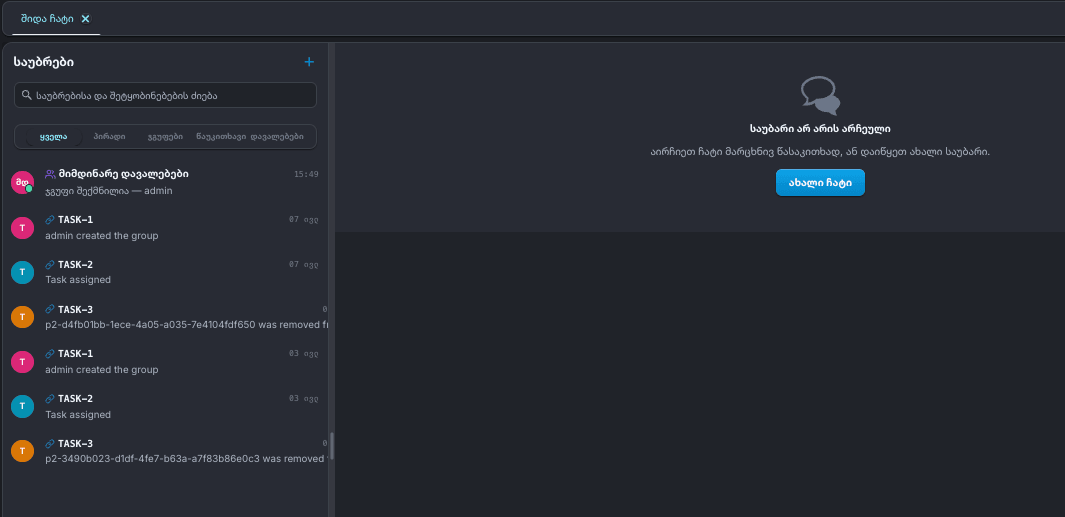This screenshot has width=1065, height=517.
Task: Open TASK-3 title above the p2-d4fb01bb message
Action: 75,309
